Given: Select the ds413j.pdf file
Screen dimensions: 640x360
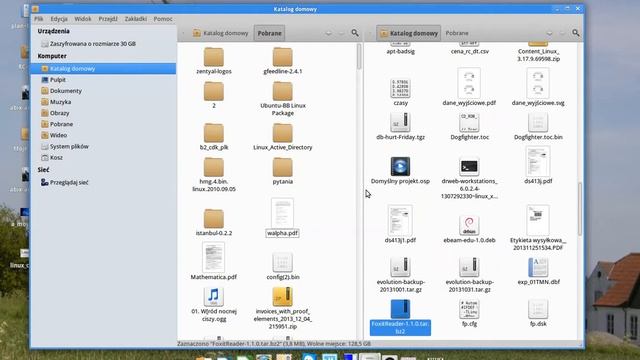Looking at the screenshot, I should coord(538,162).
